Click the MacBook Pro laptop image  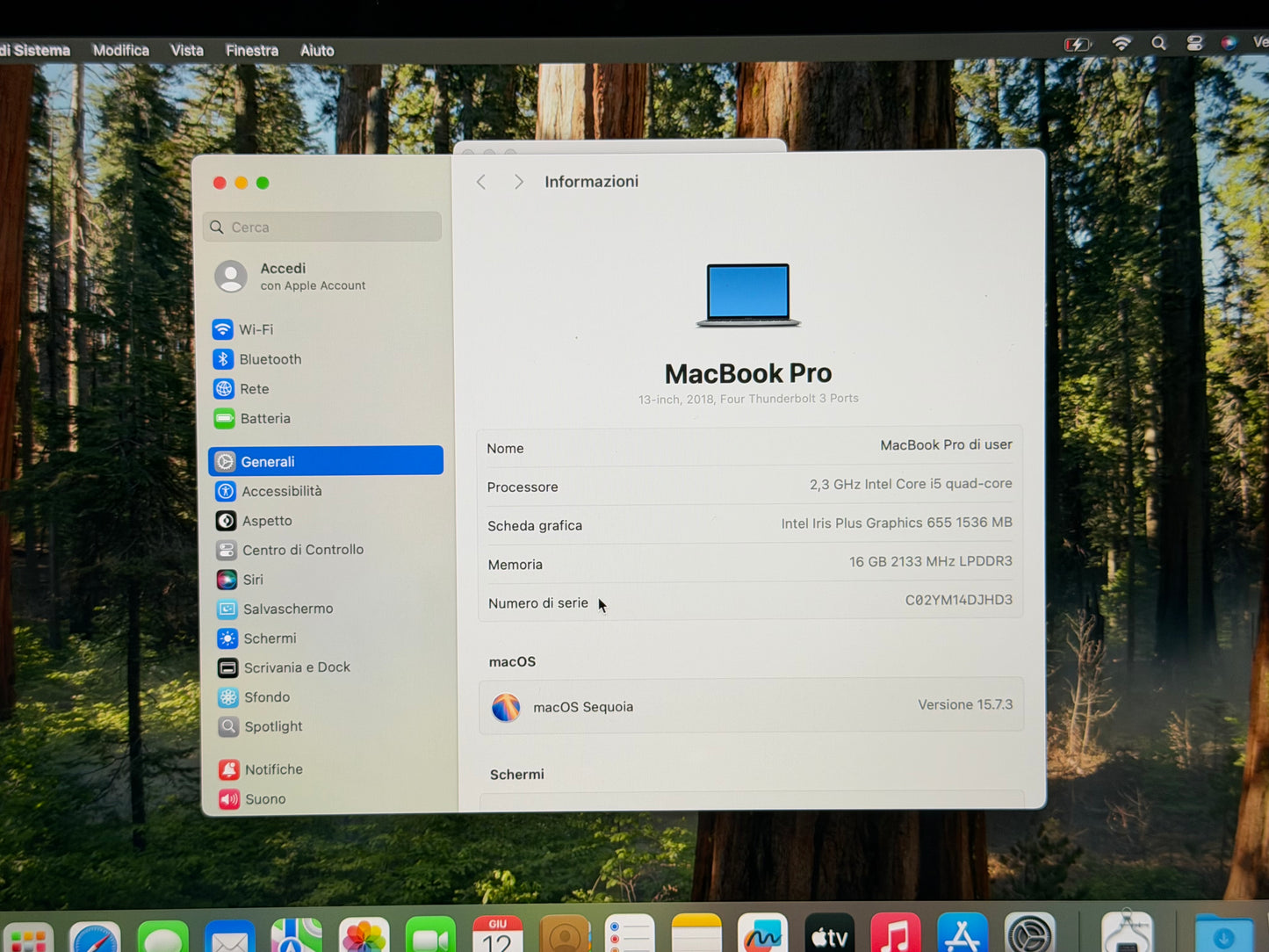pos(748,295)
